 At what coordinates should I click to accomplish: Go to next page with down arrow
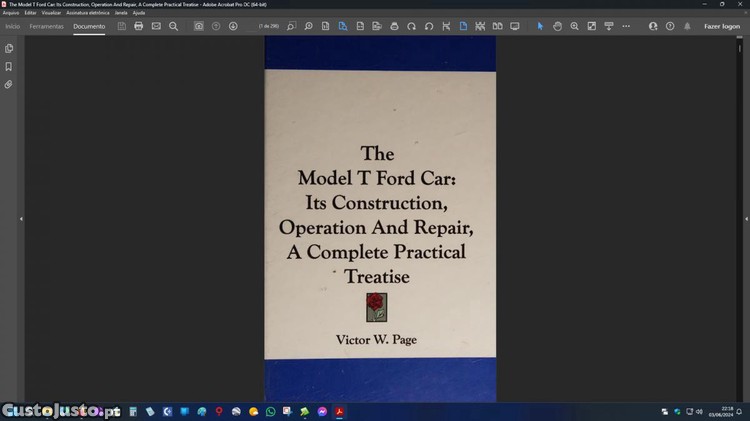(233, 26)
